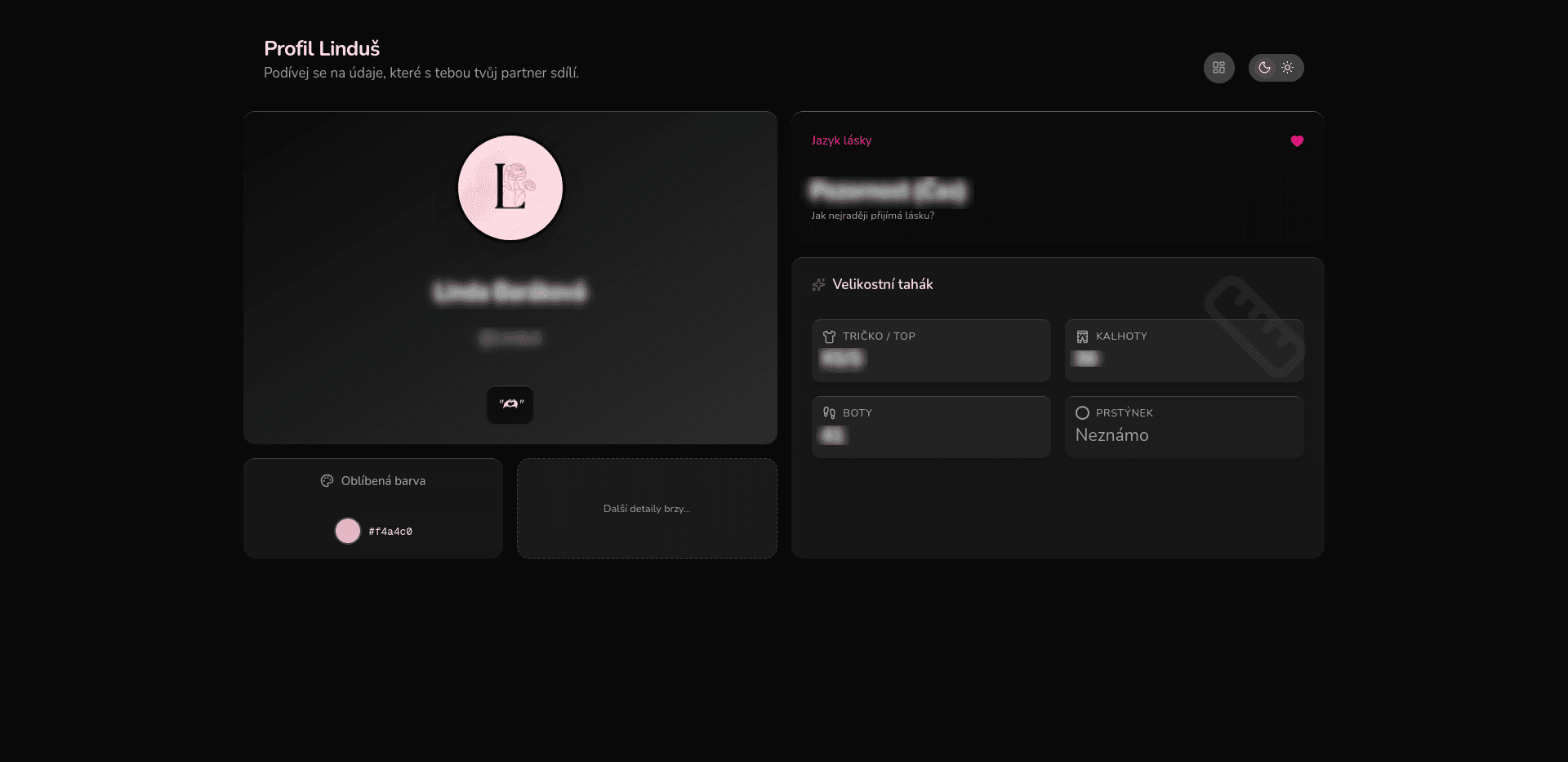Viewport: 1568px width, 762px height.
Task: Open the dashboard grid icon button
Action: (1218, 68)
